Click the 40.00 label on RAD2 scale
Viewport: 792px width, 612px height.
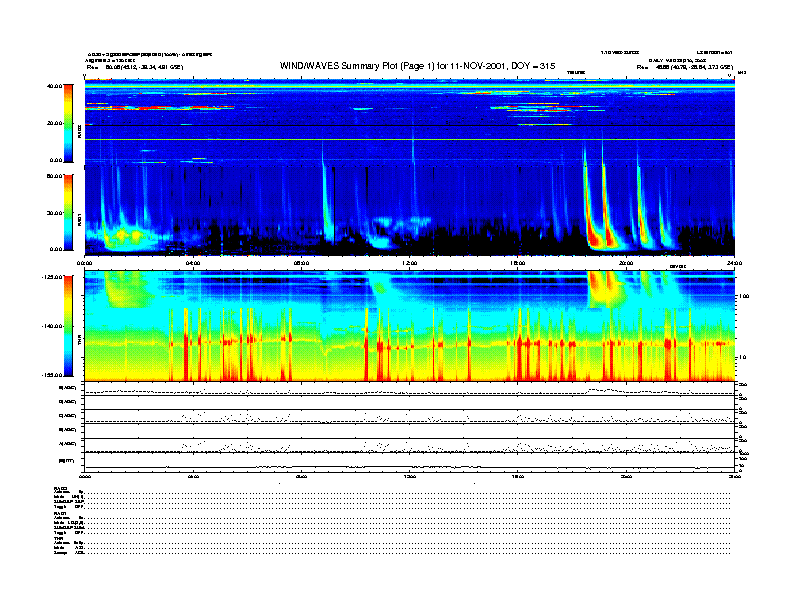coord(54,86)
